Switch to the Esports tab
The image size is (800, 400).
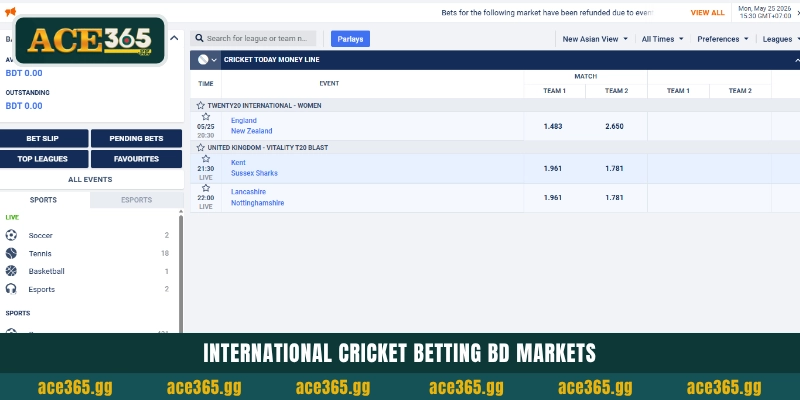137,199
